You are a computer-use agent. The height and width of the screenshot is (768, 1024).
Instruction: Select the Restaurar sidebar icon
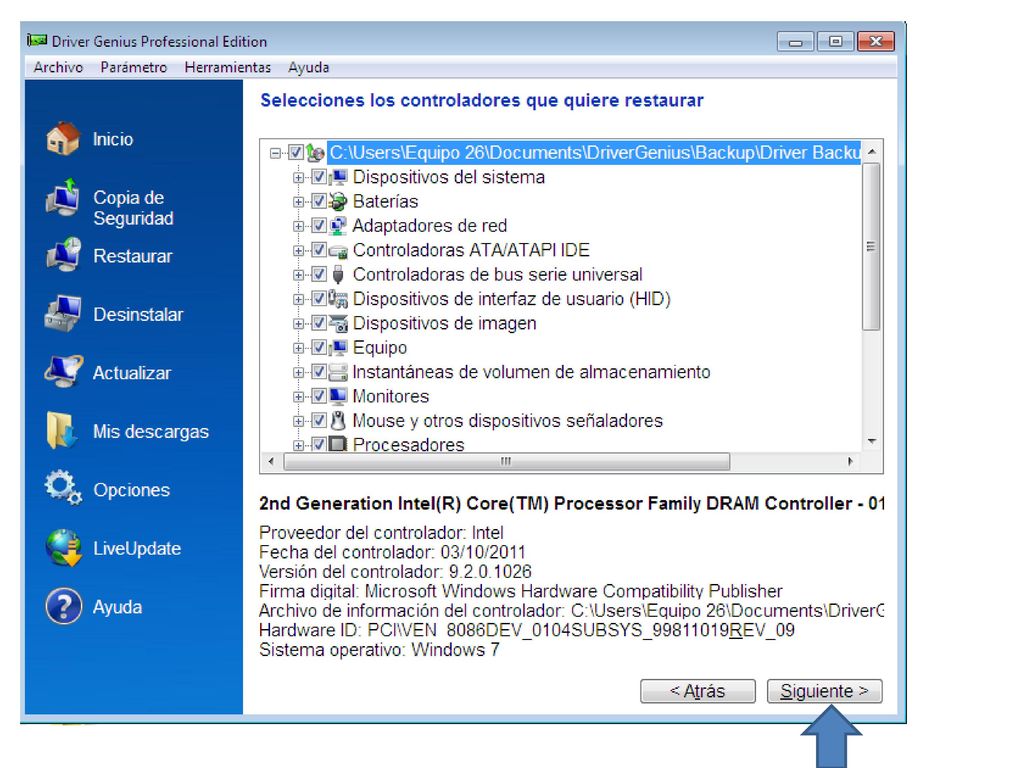[x=63, y=255]
